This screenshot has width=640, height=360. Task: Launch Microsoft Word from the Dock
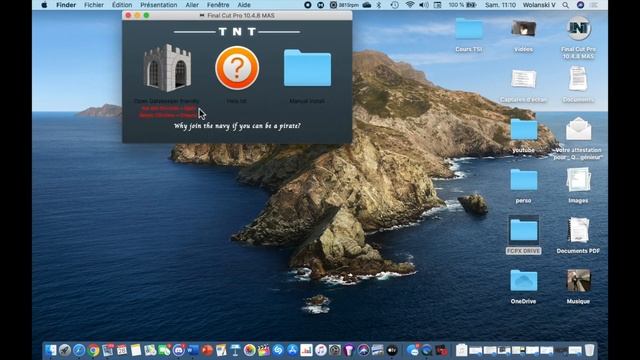click(192, 350)
